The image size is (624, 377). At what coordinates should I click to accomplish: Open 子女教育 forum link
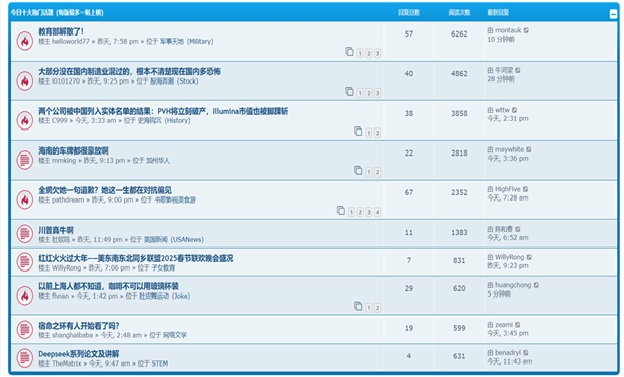(163, 268)
